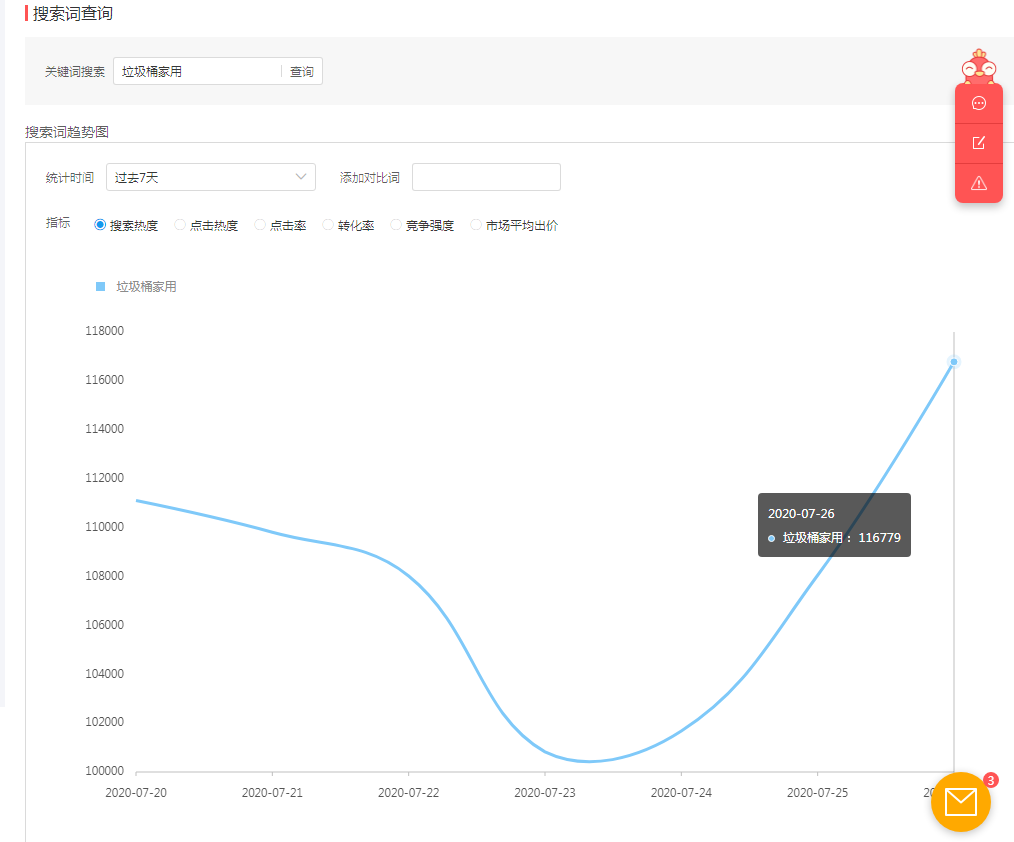The image size is (1014, 842).
Task: Click the mascot avatar above red panel
Action: tap(978, 66)
